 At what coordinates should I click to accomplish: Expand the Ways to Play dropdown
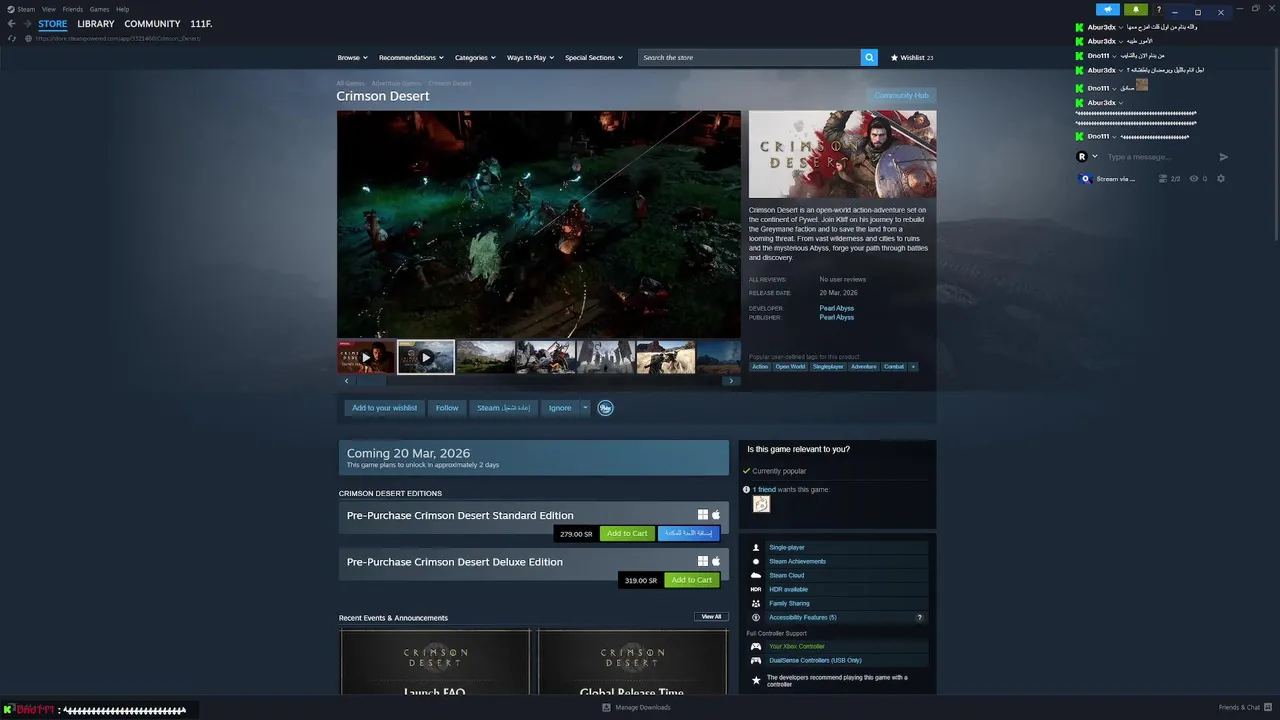[x=530, y=57]
